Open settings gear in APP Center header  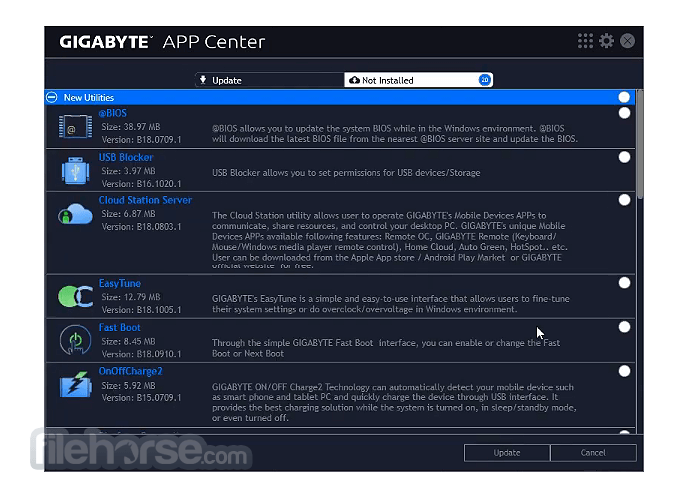pyautogui.click(x=606, y=41)
